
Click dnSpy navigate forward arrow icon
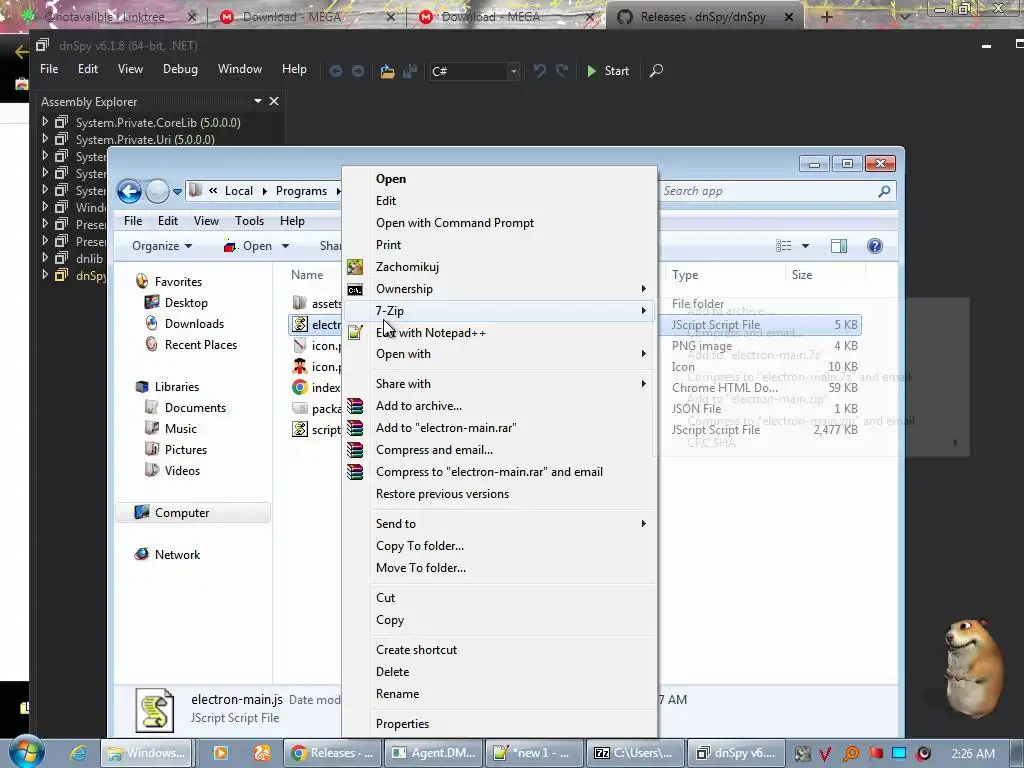(357, 71)
